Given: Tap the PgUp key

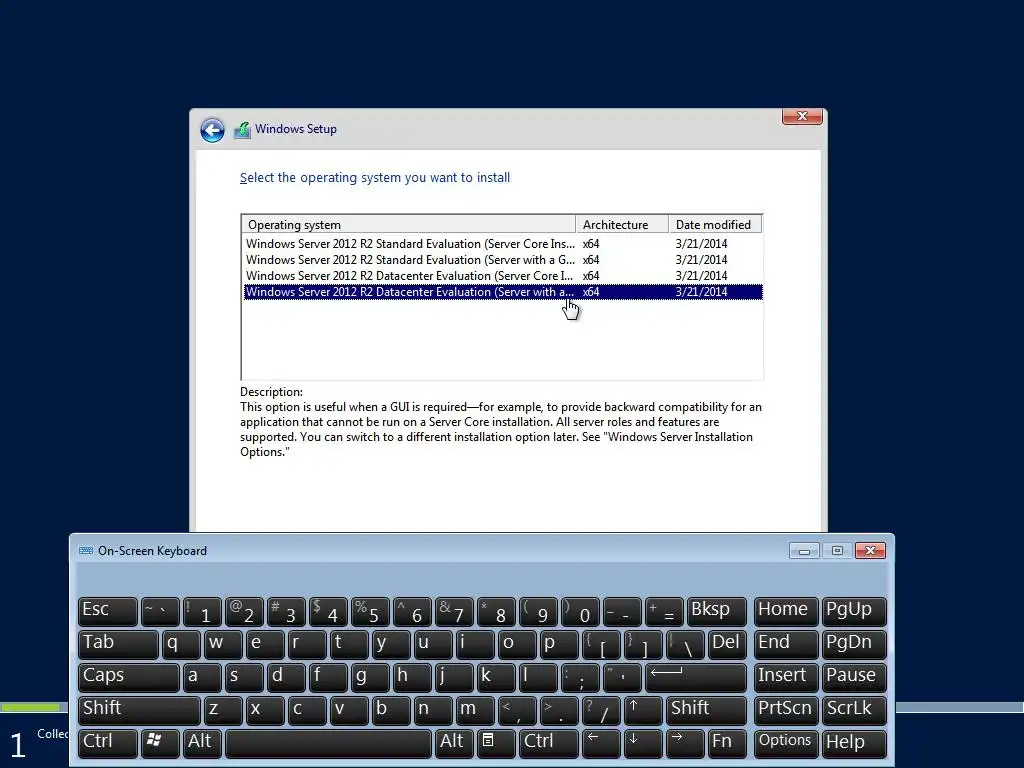Looking at the screenshot, I should 854,611.
